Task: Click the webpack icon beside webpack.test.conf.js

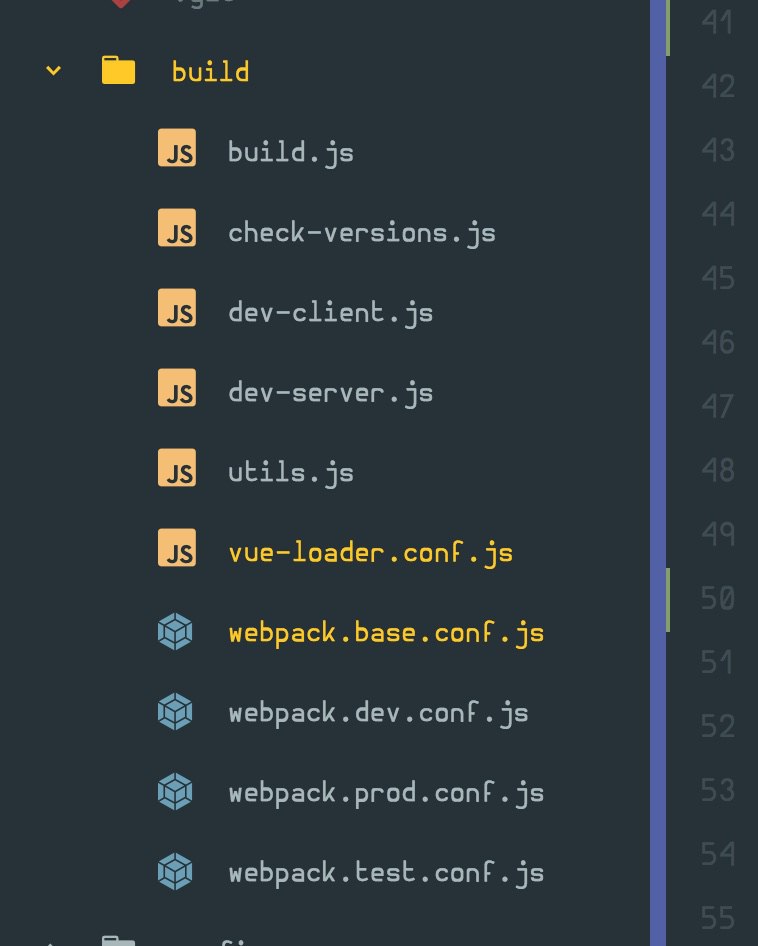Action: [x=175, y=872]
